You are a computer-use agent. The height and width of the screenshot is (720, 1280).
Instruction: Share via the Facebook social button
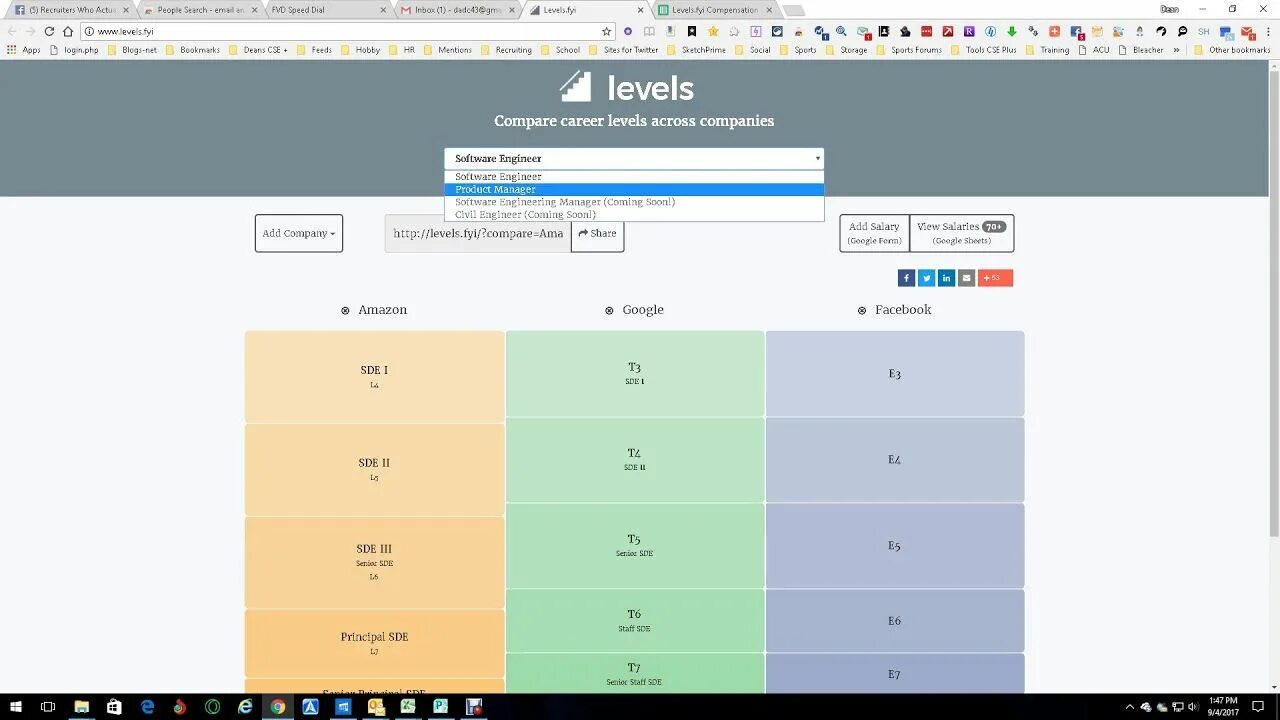[906, 278]
